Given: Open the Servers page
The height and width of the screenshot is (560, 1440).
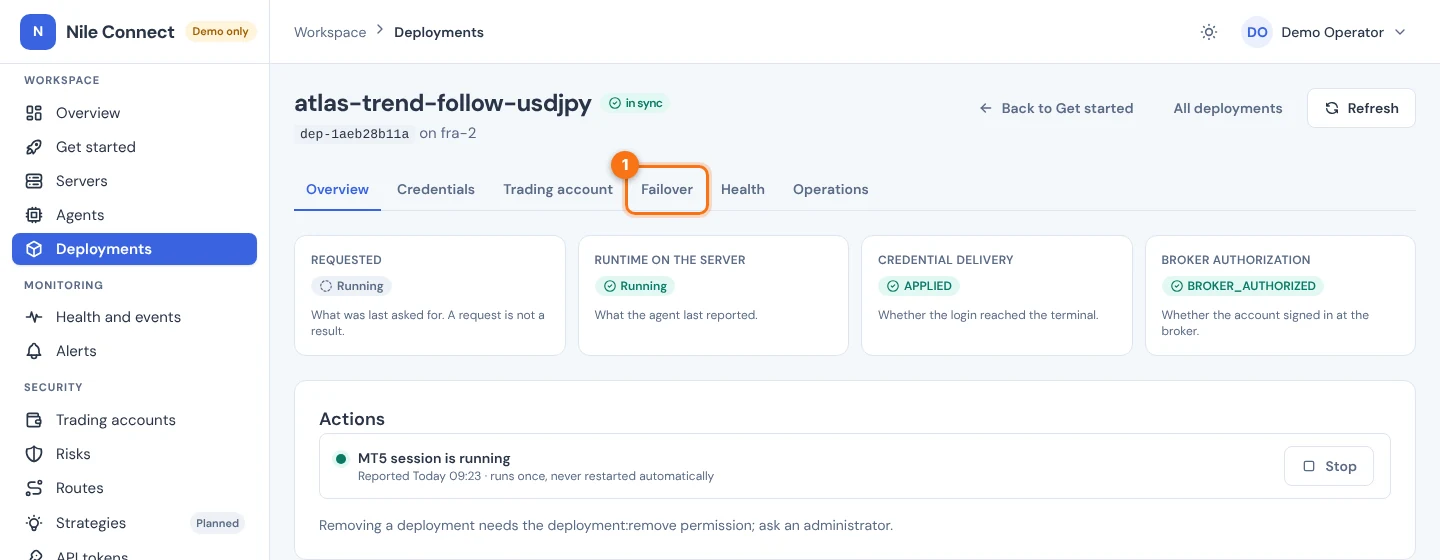Looking at the screenshot, I should (x=134, y=181).
